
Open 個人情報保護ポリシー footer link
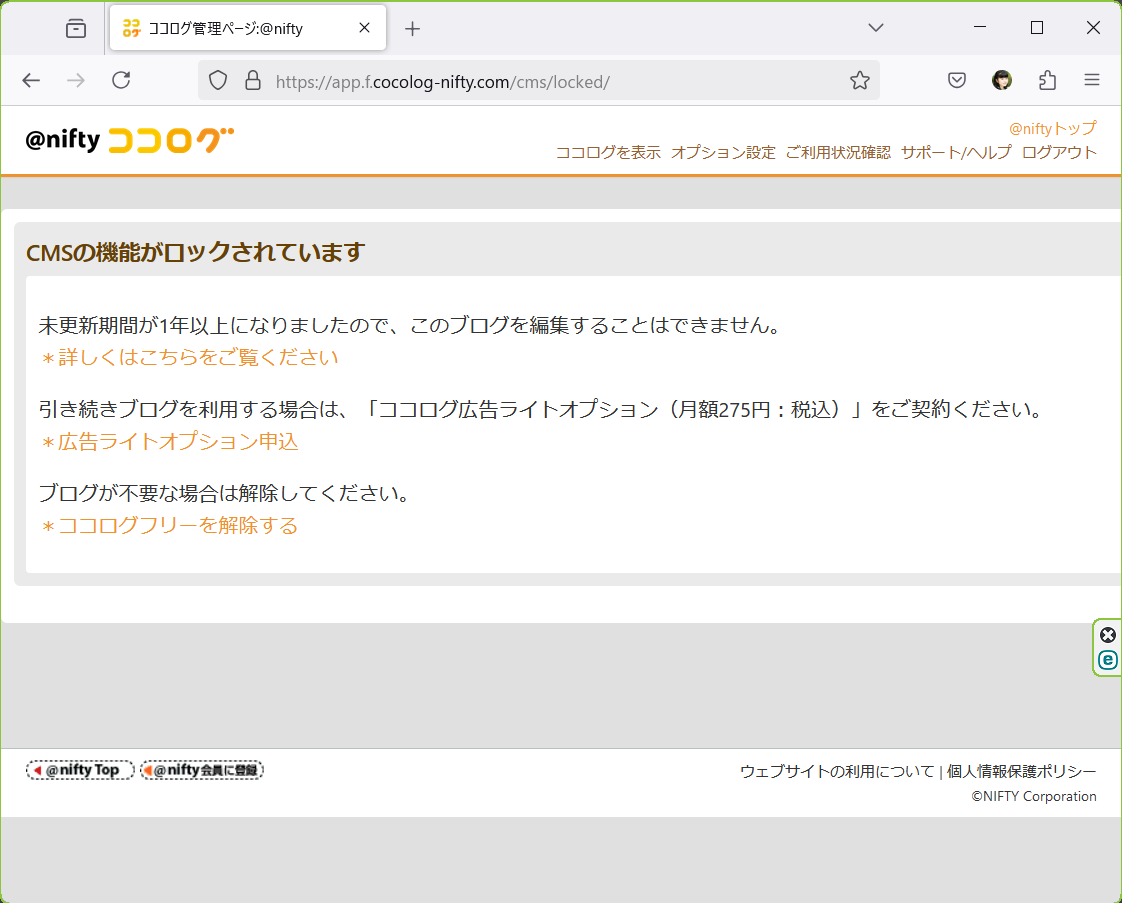[1021, 771]
